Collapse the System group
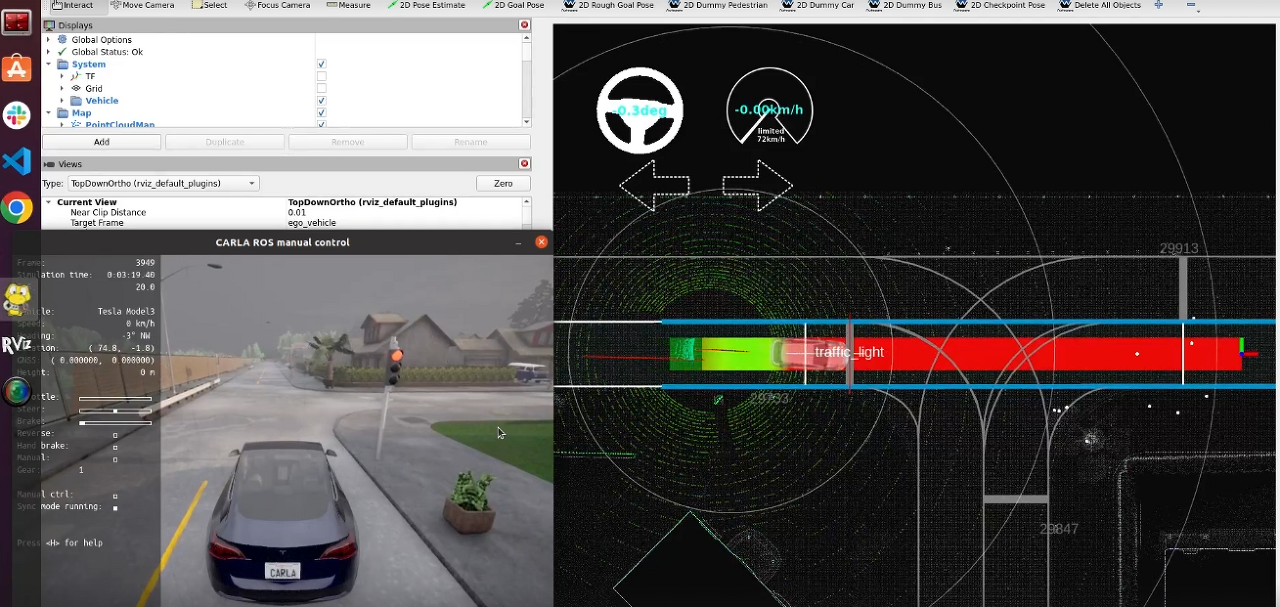The image size is (1280, 607). tap(48, 64)
